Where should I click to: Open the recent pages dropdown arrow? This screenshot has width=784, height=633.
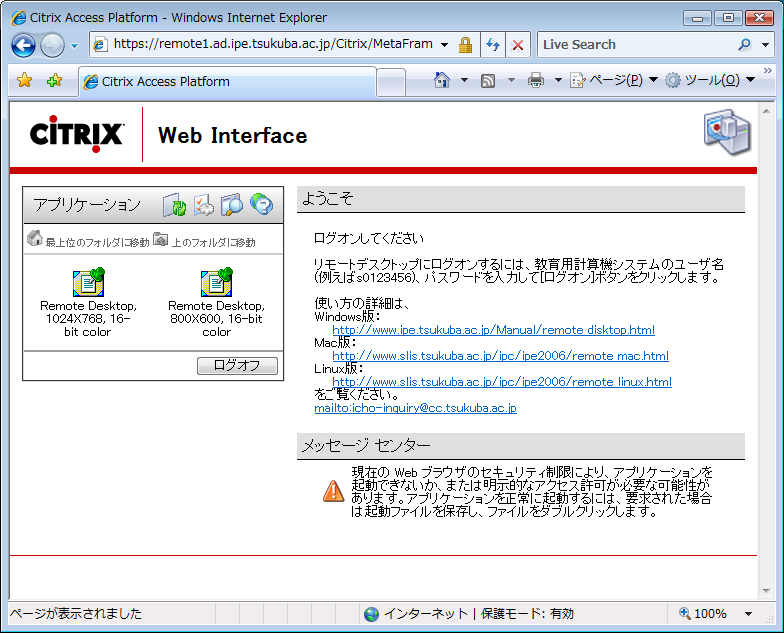pyautogui.click(x=74, y=46)
